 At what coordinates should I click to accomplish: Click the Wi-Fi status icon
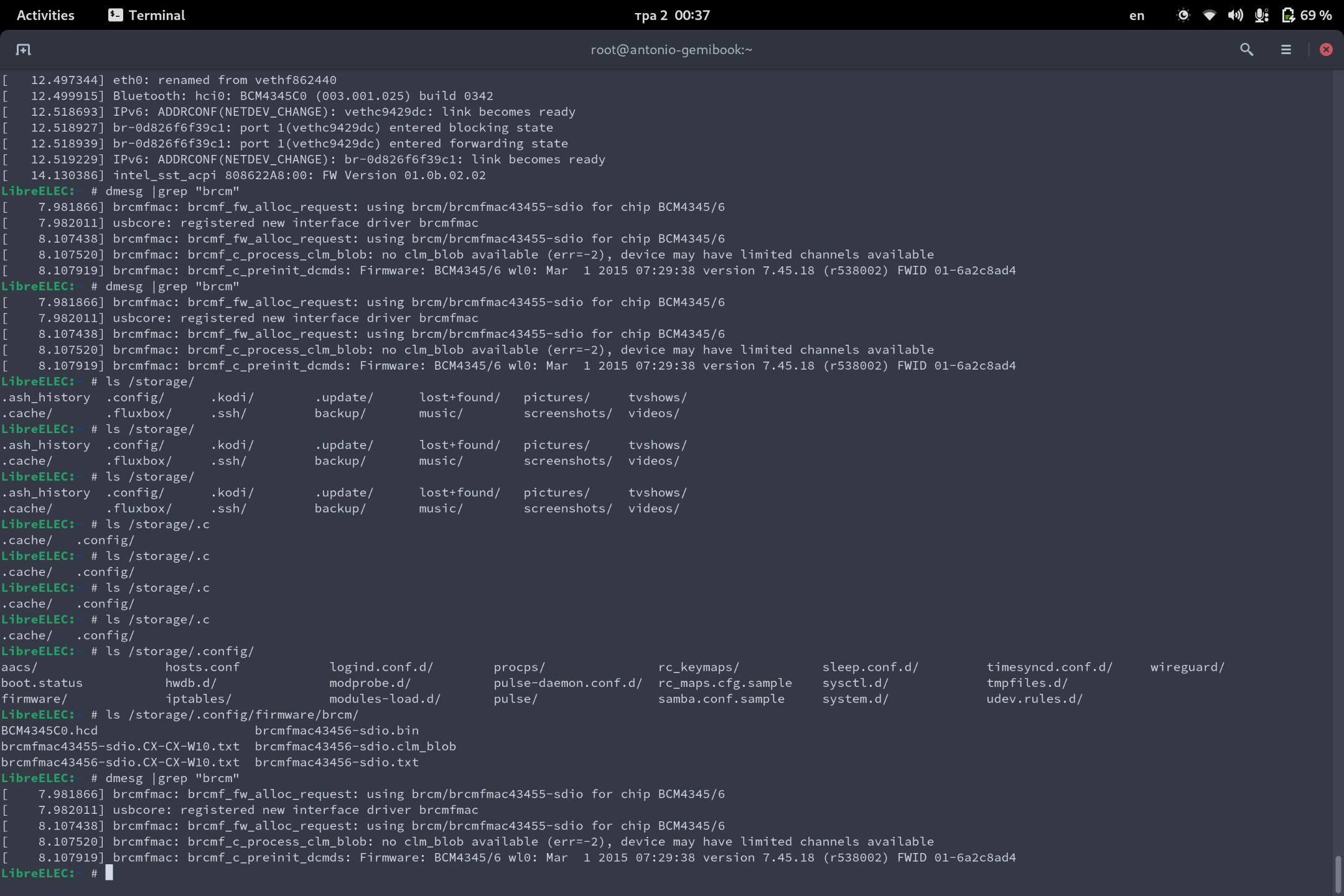click(x=1209, y=15)
